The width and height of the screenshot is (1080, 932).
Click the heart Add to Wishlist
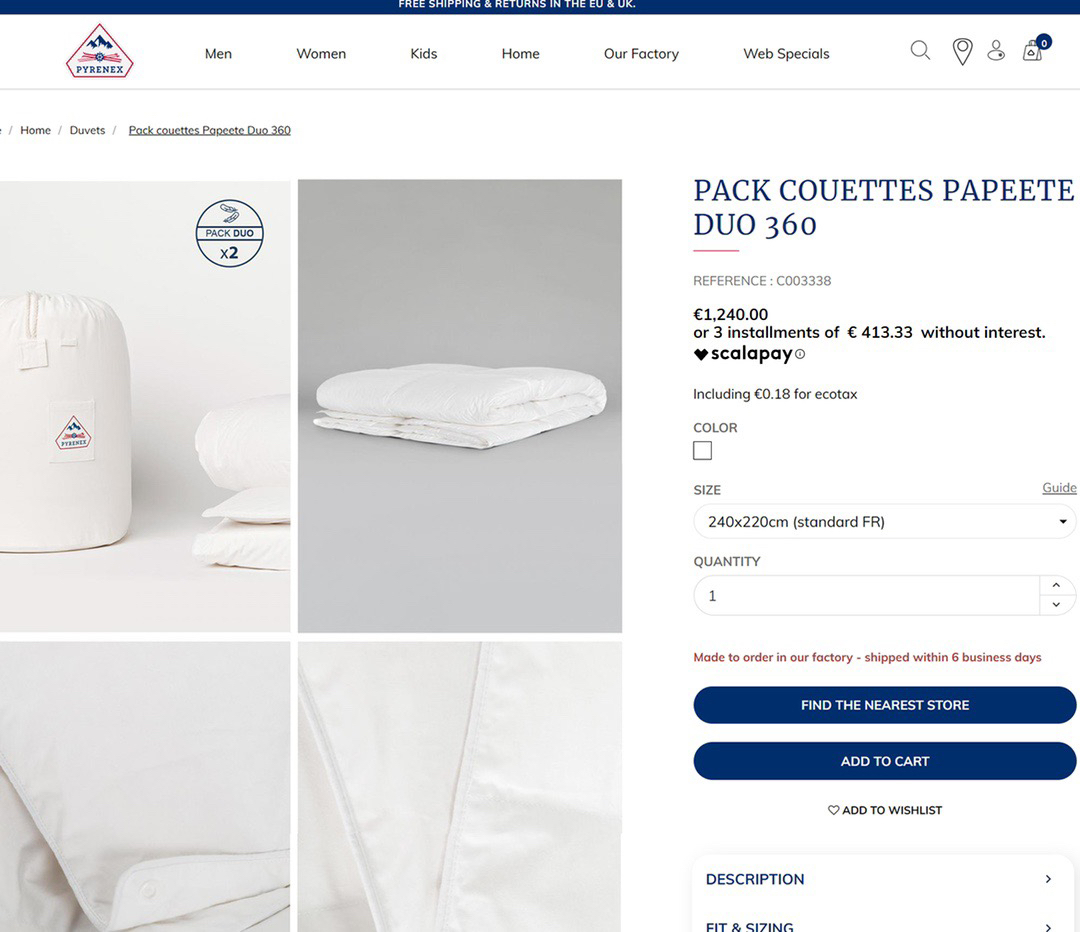884,810
